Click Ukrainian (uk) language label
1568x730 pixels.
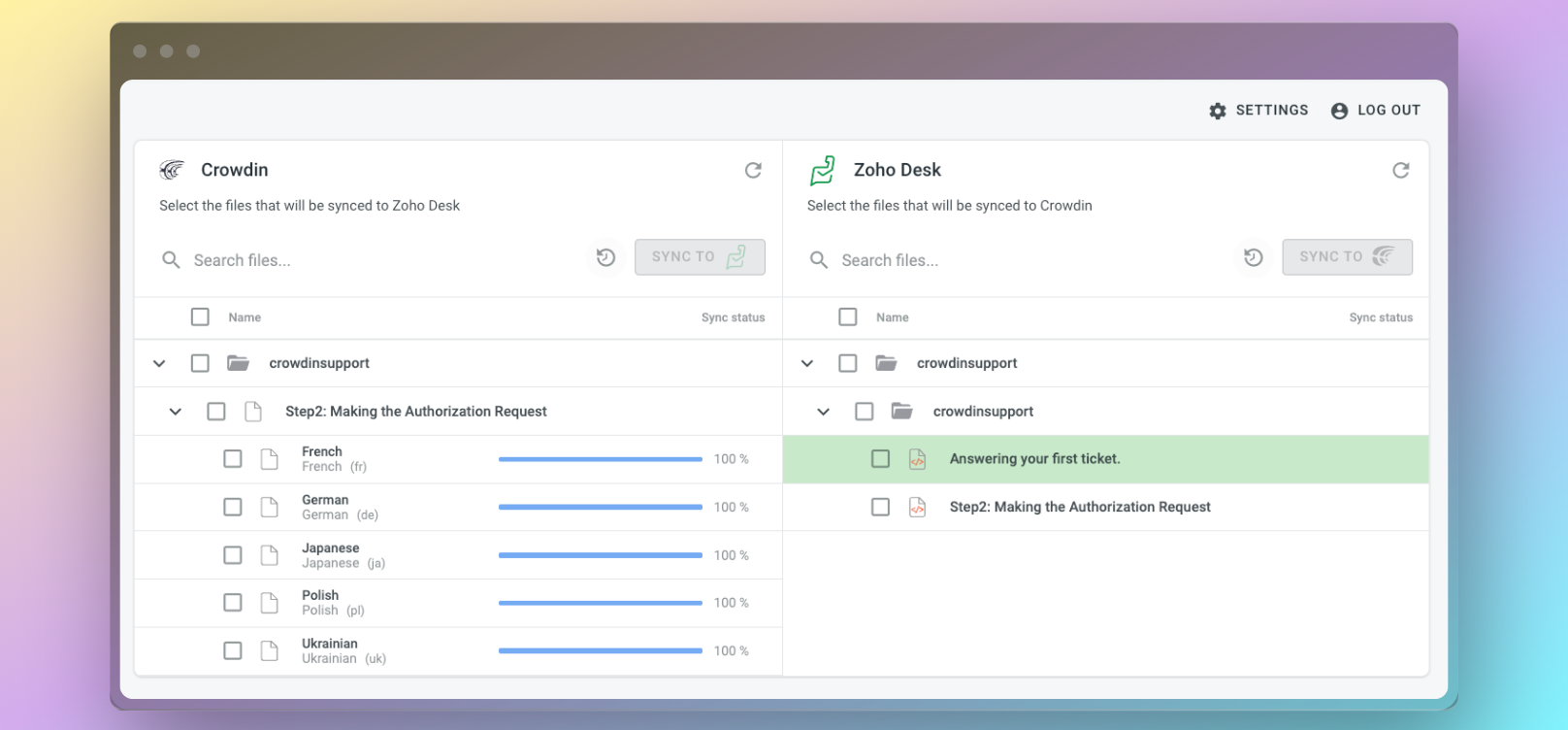click(x=343, y=658)
